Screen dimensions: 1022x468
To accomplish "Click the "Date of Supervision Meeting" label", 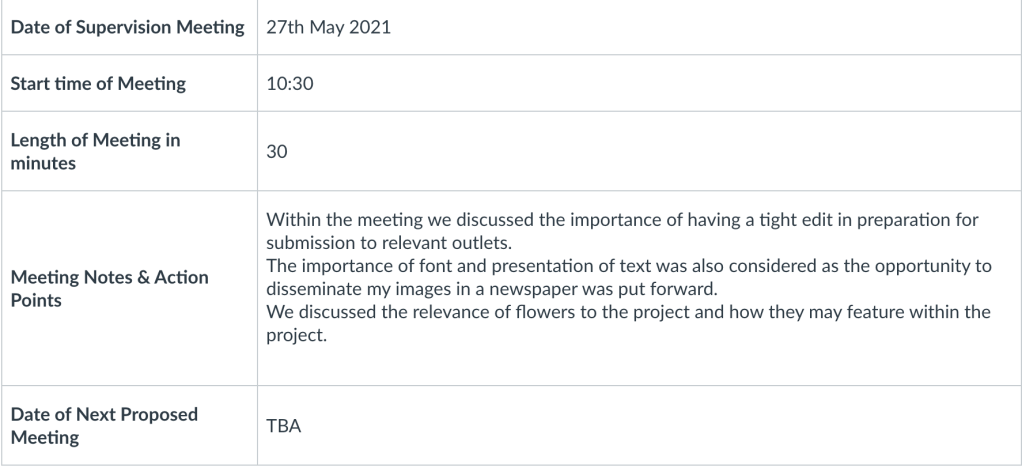I will (127, 27).
